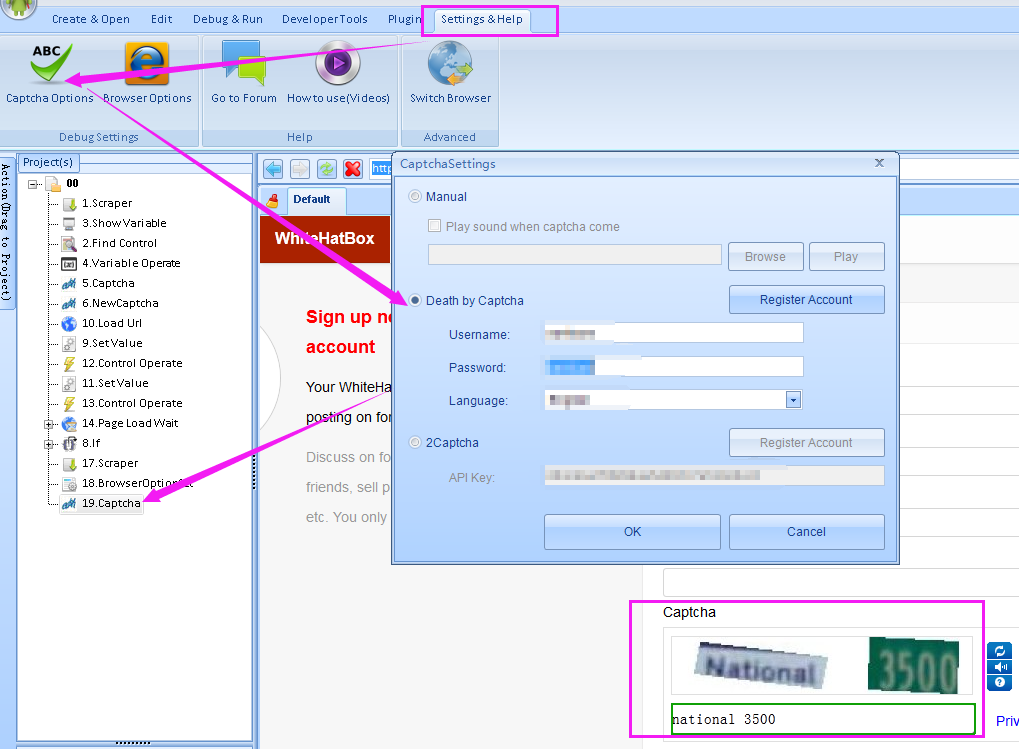Expand the 14.Page Load Wait node
The image size is (1019, 749).
point(49,424)
